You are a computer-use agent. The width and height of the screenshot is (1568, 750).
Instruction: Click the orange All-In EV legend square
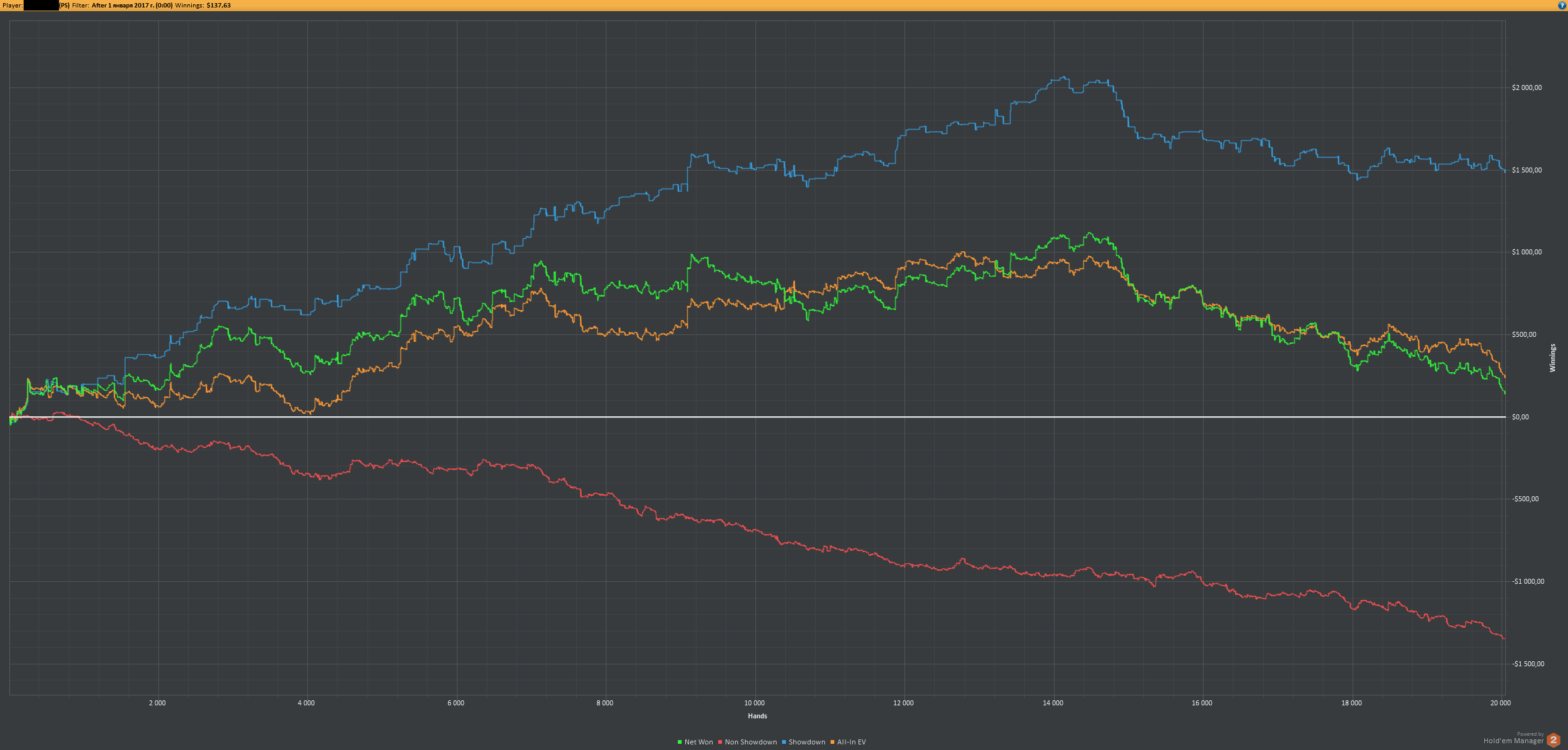(832, 742)
